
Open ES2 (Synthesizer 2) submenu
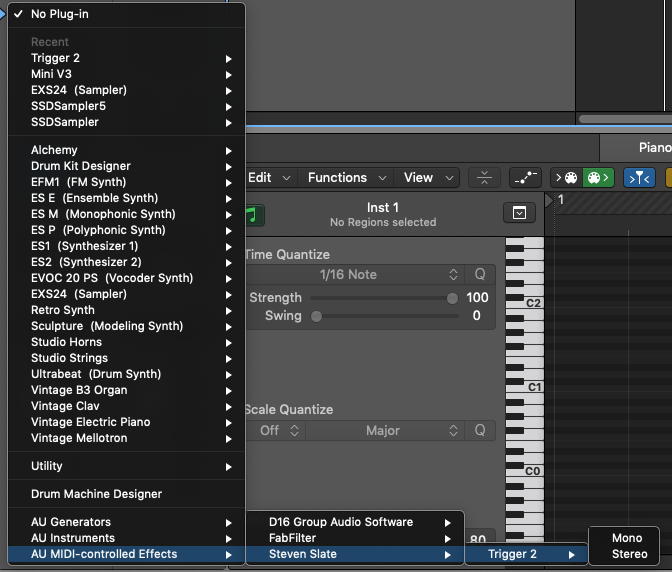point(126,262)
